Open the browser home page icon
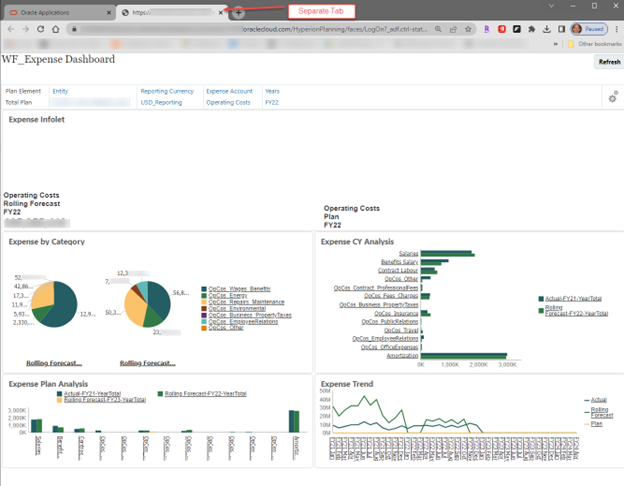Screen dimensions: 624x486 click(x=56, y=29)
